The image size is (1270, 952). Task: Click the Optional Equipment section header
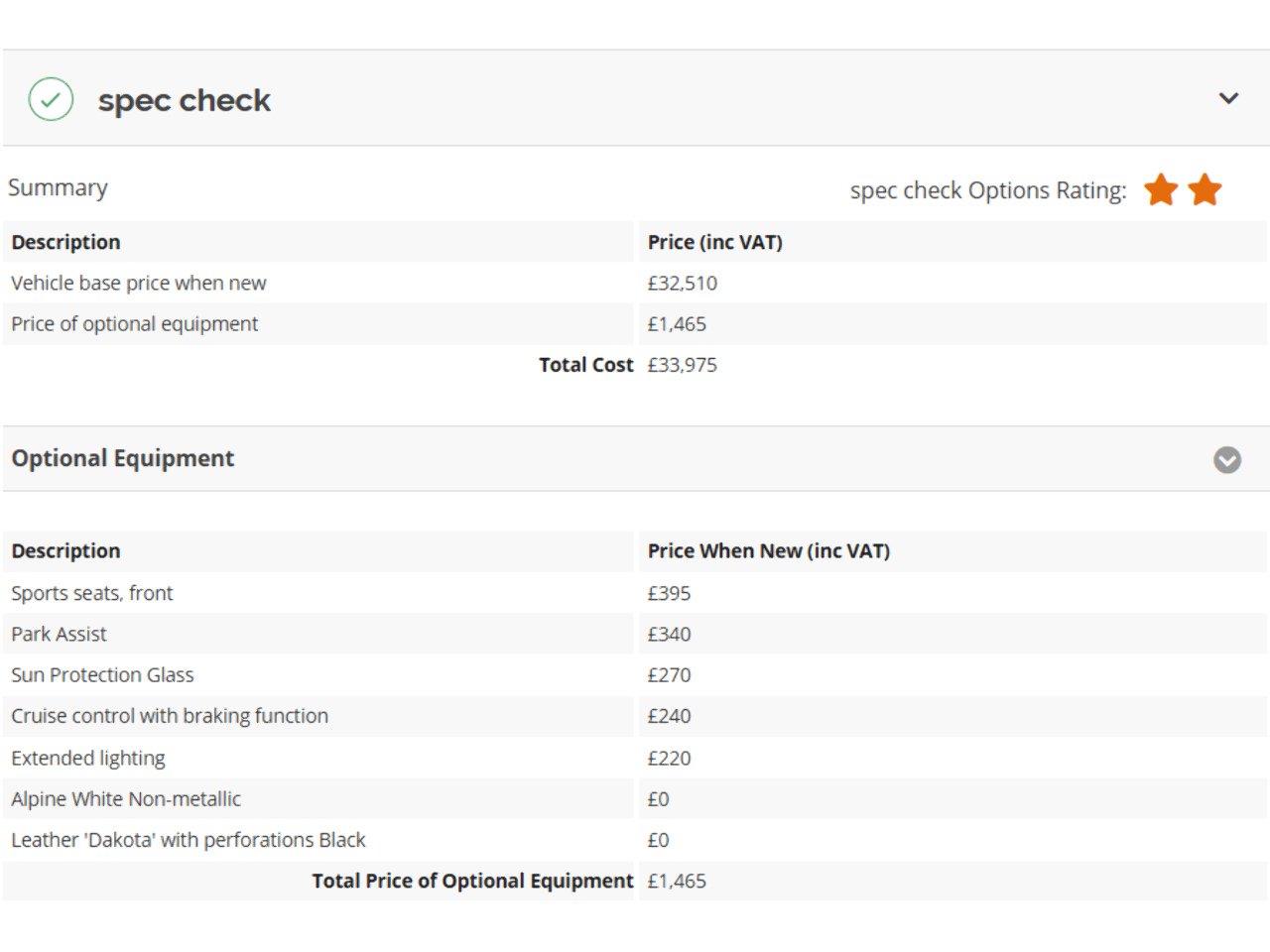click(123, 458)
